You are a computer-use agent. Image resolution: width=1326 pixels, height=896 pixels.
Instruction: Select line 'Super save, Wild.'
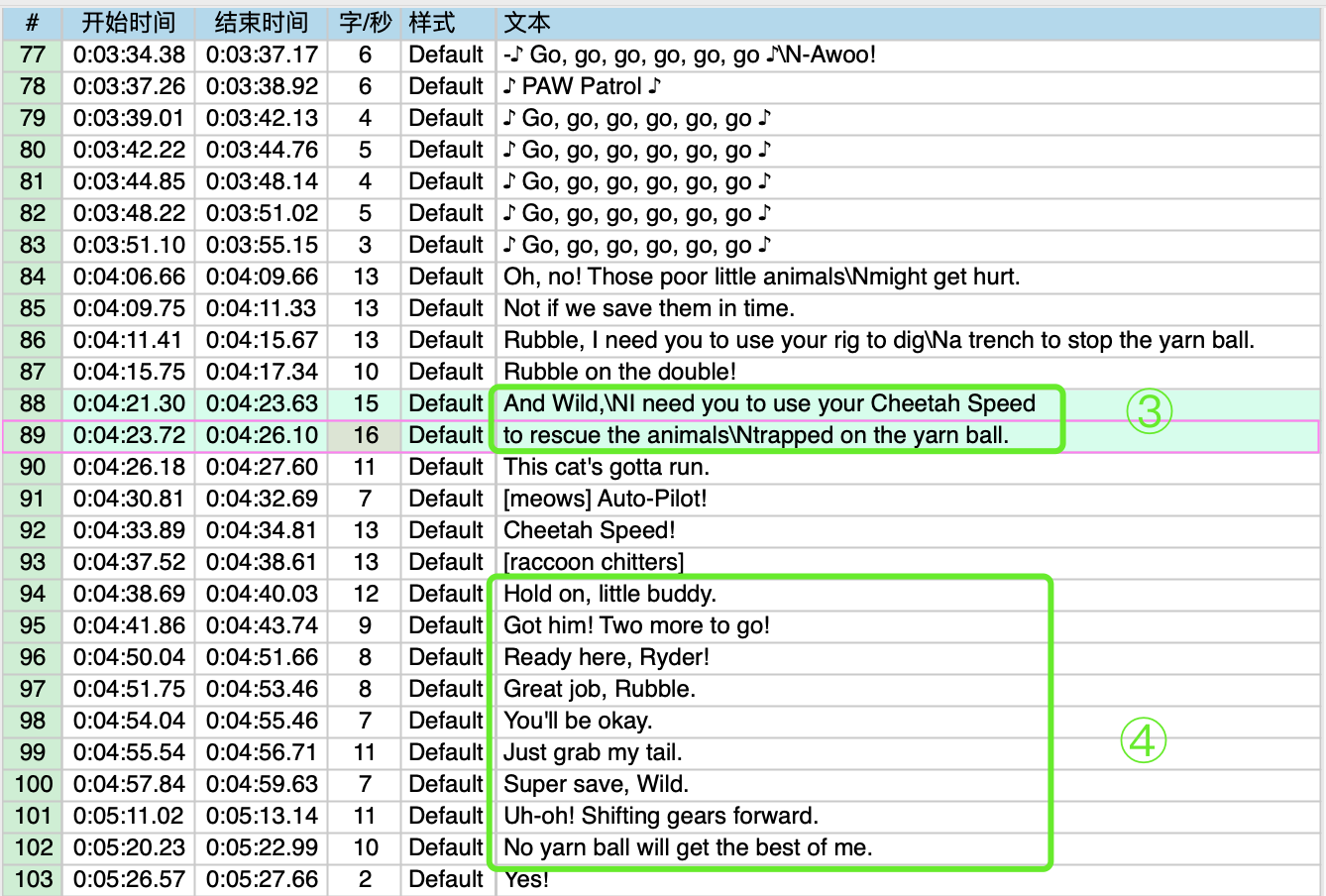pyautogui.click(x=596, y=784)
